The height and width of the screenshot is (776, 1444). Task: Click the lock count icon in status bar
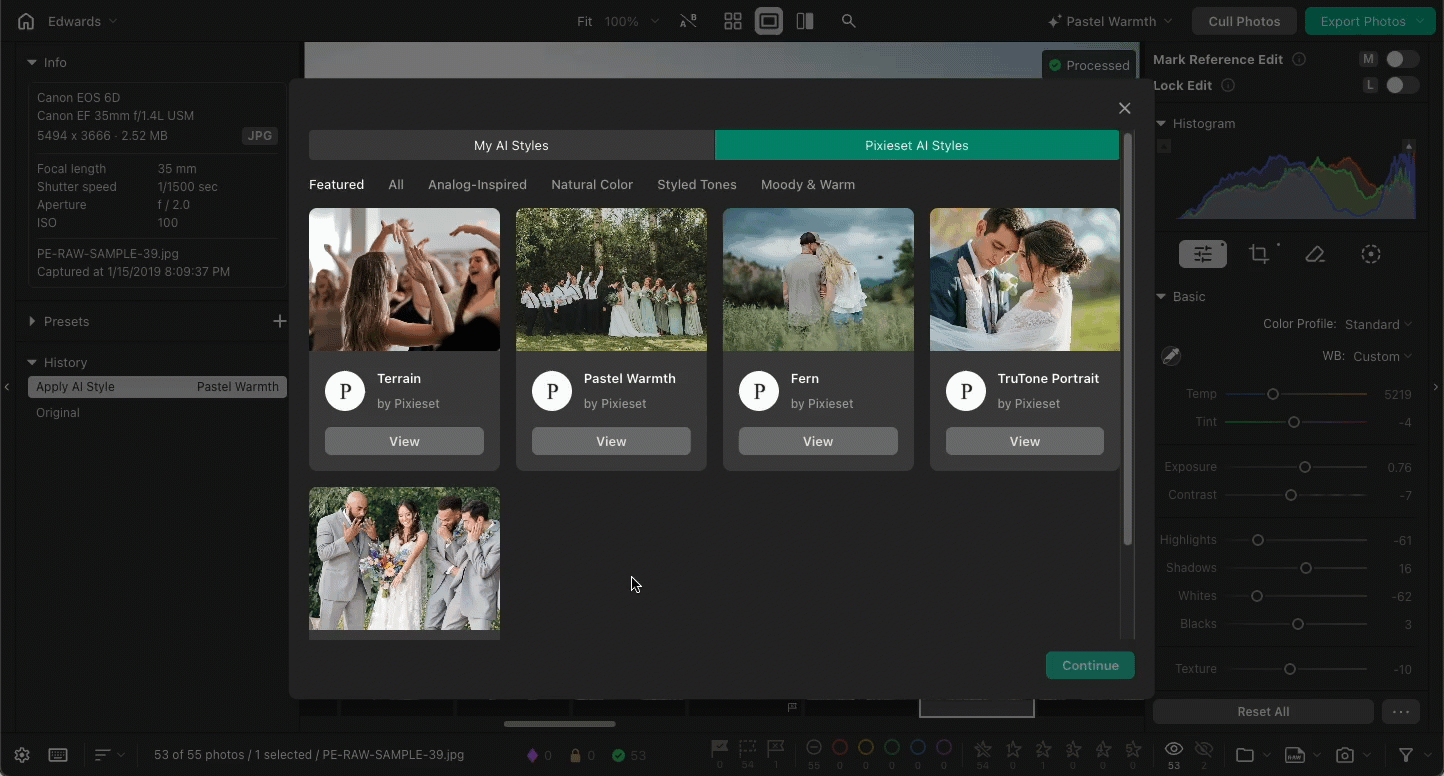[576, 755]
